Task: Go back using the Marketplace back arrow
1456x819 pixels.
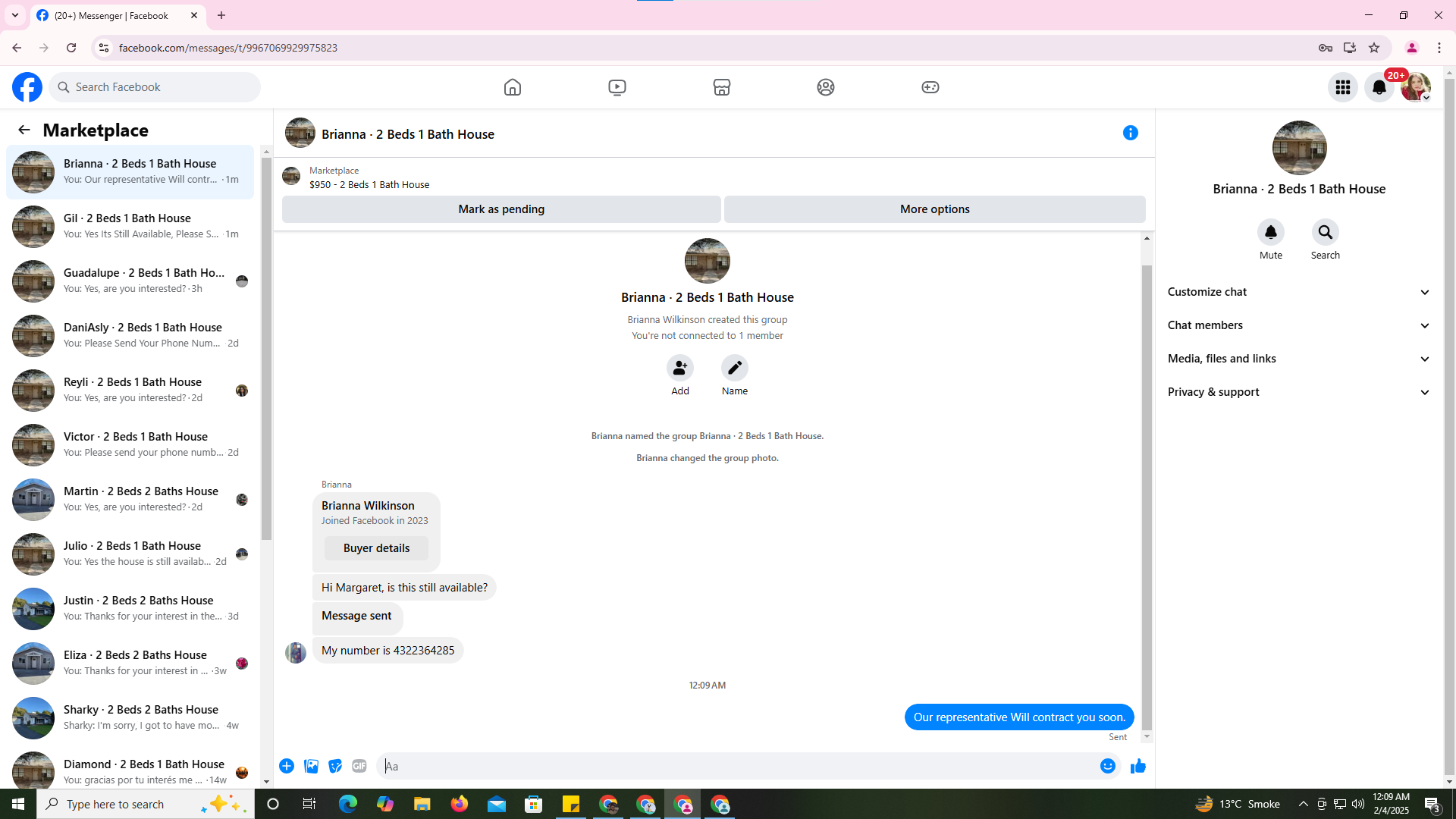Action: [x=24, y=130]
